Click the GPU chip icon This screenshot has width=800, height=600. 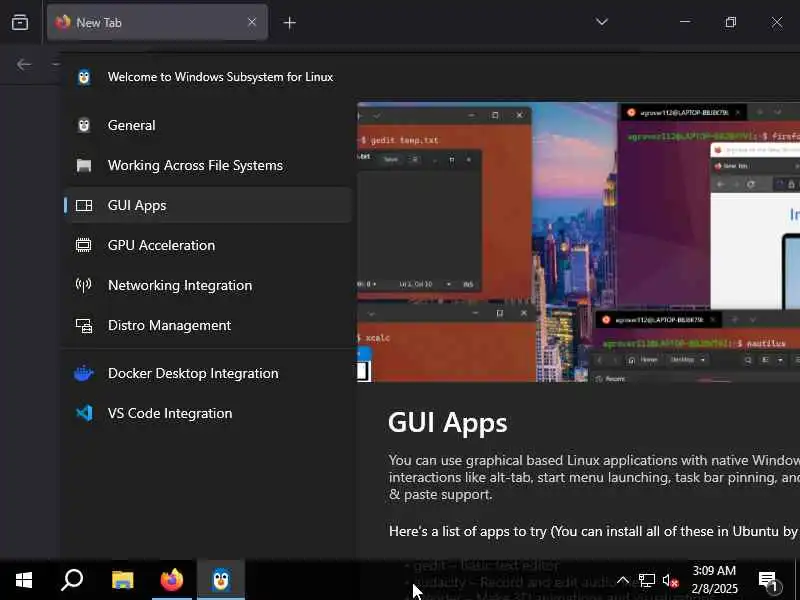84,245
